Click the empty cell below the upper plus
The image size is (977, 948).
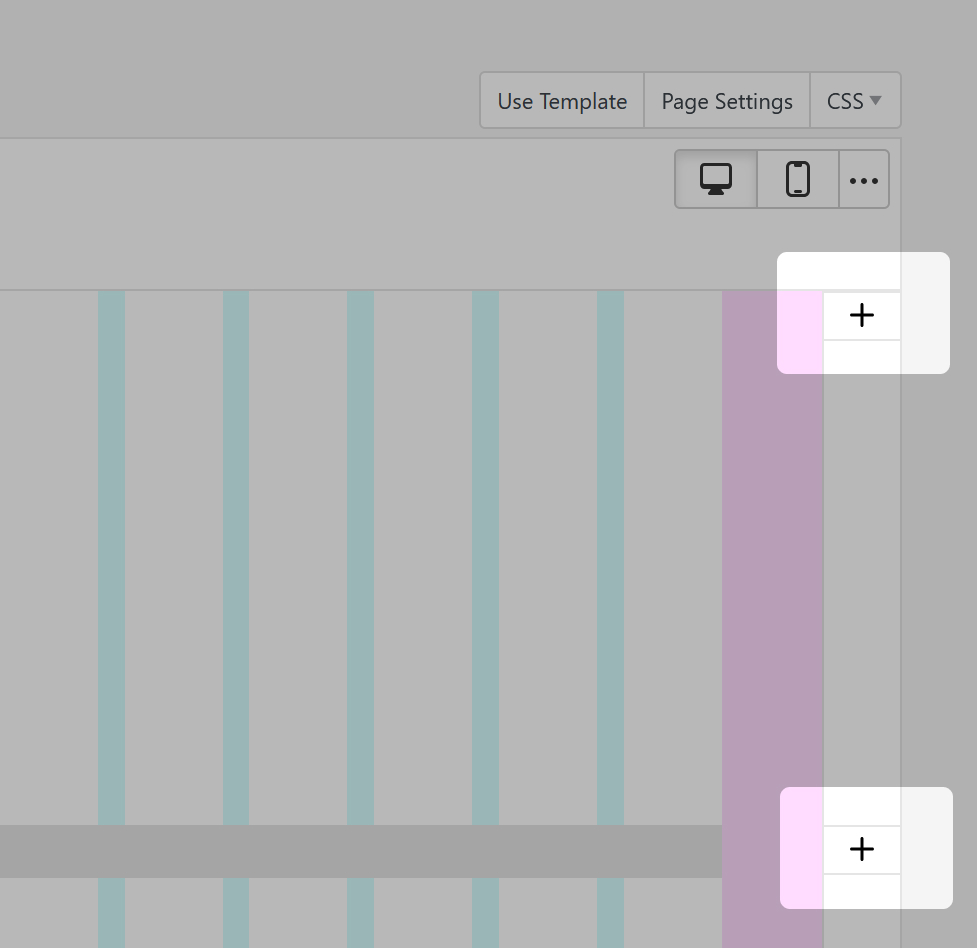coord(861,356)
